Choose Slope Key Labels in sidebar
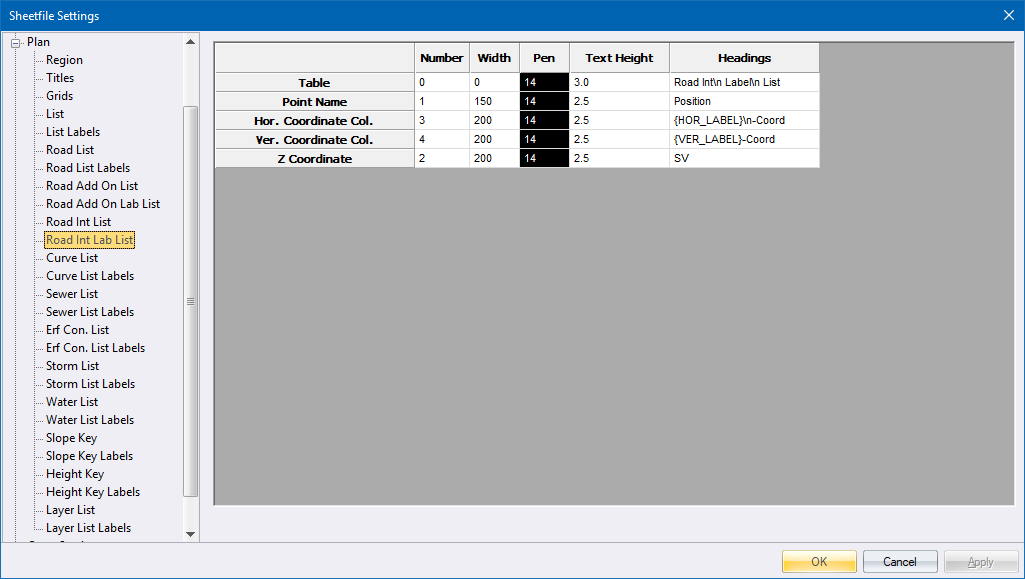 click(x=89, y=456)
